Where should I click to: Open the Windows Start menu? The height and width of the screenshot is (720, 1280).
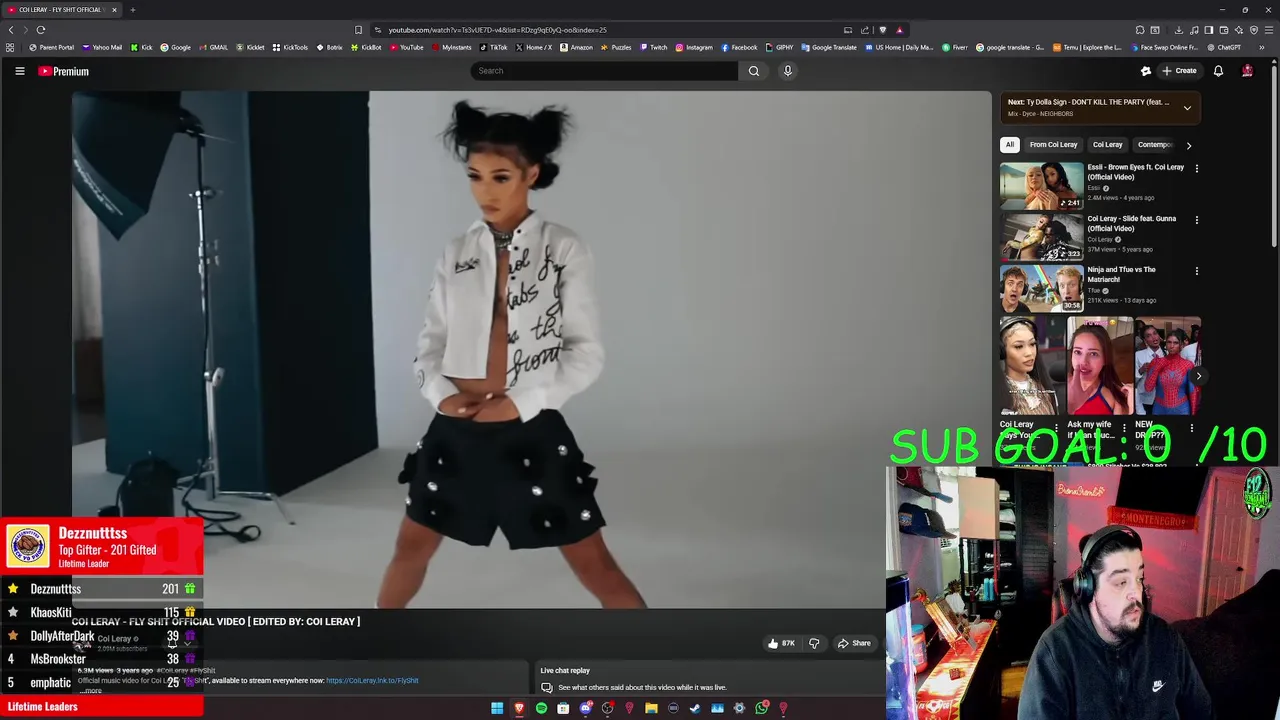pyautogui.click(x=497, y=708)
